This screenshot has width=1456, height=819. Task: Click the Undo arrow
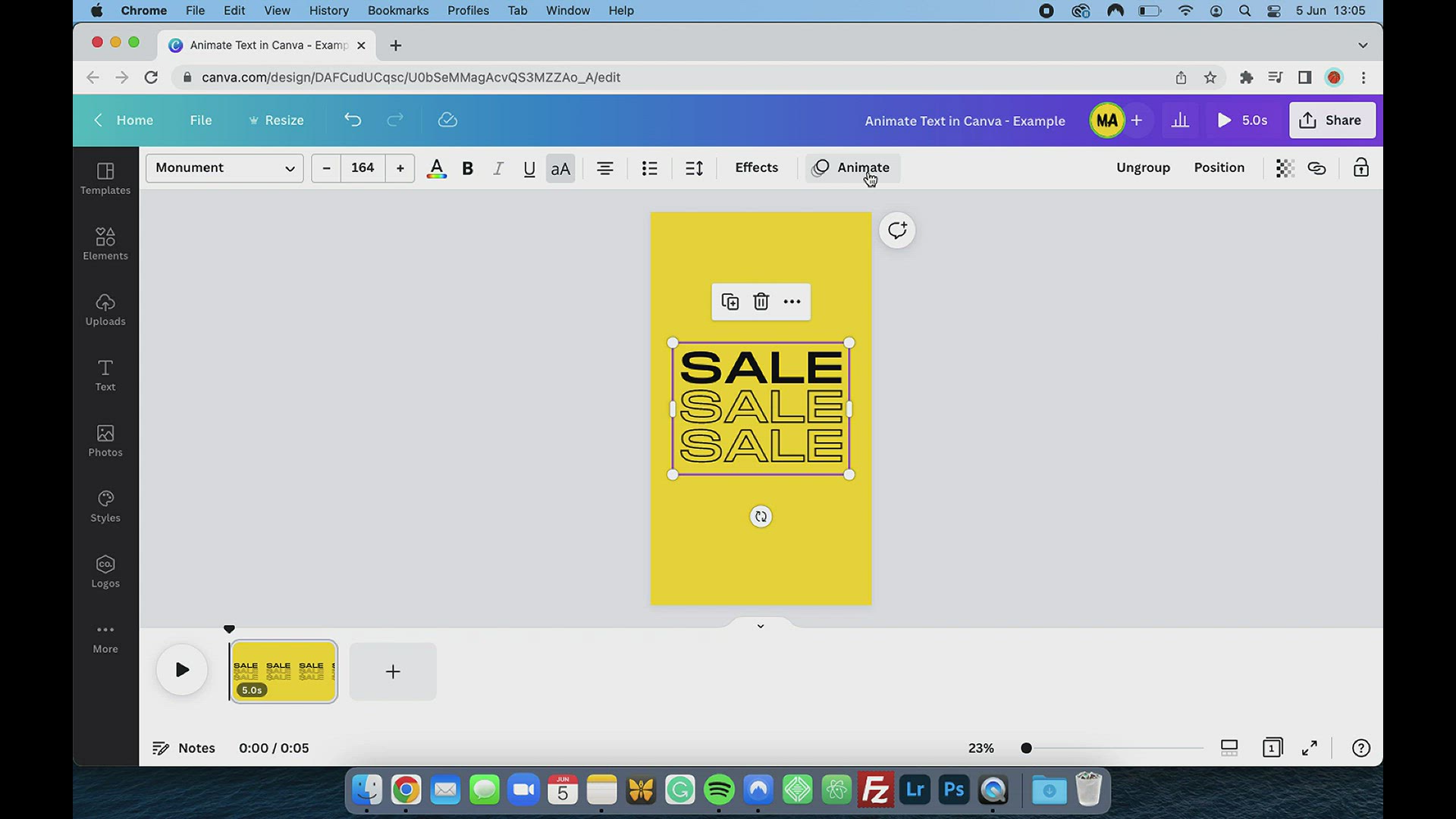tap(353, 120)
